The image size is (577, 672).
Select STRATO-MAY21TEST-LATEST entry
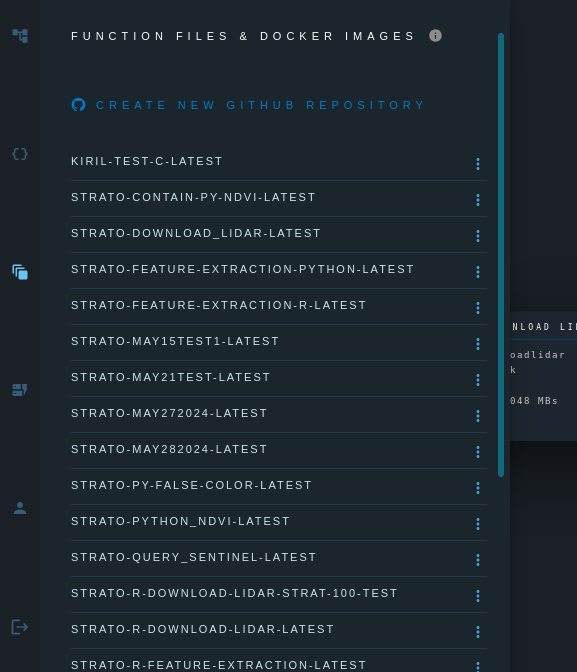coord(171,377)
